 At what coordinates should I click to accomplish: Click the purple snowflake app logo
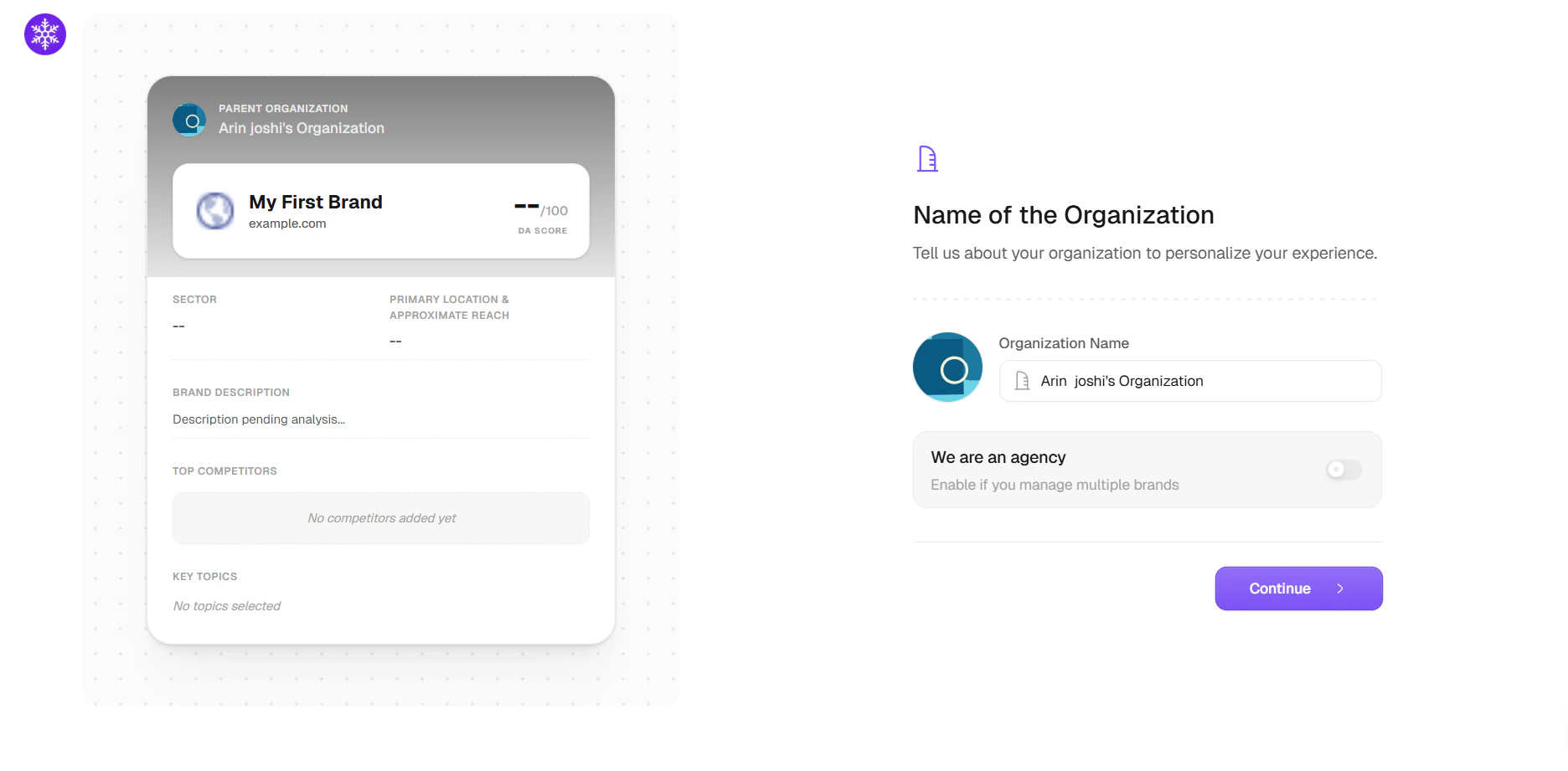(44, 34)
